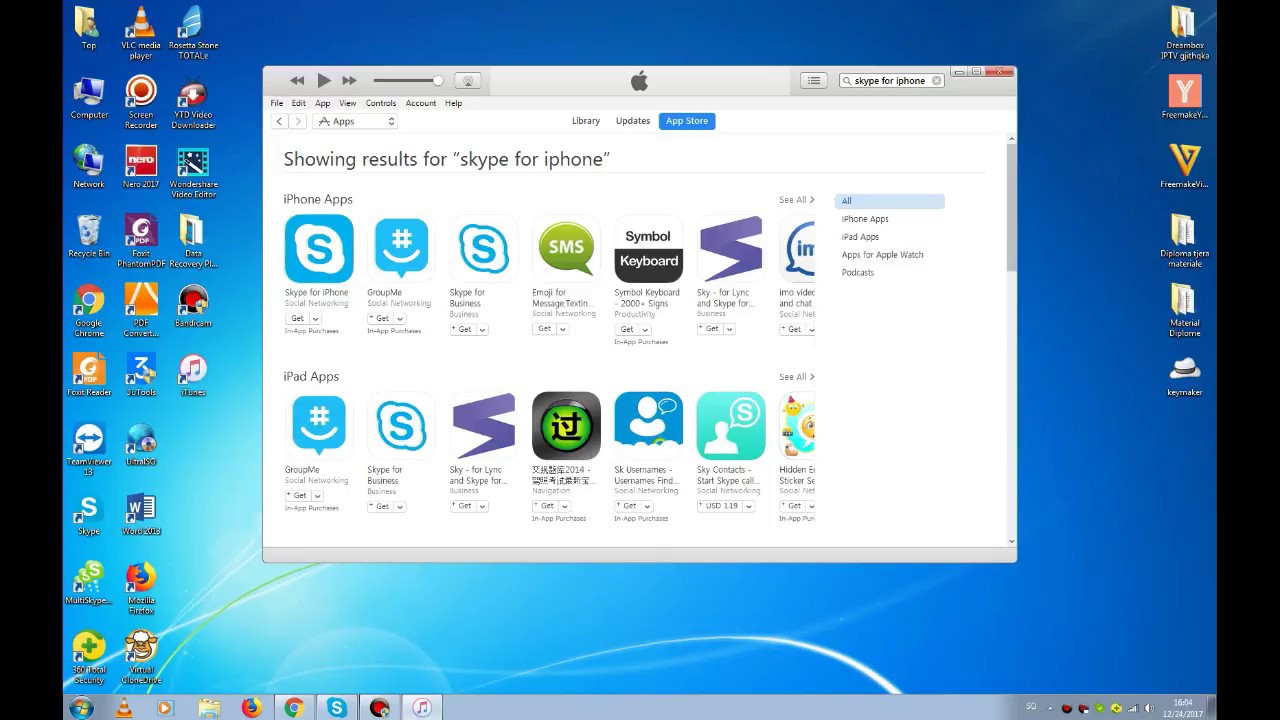The image size is (1280, 720).
Task: Open Symbol Keyboard app icon
Action: point(648,249)
